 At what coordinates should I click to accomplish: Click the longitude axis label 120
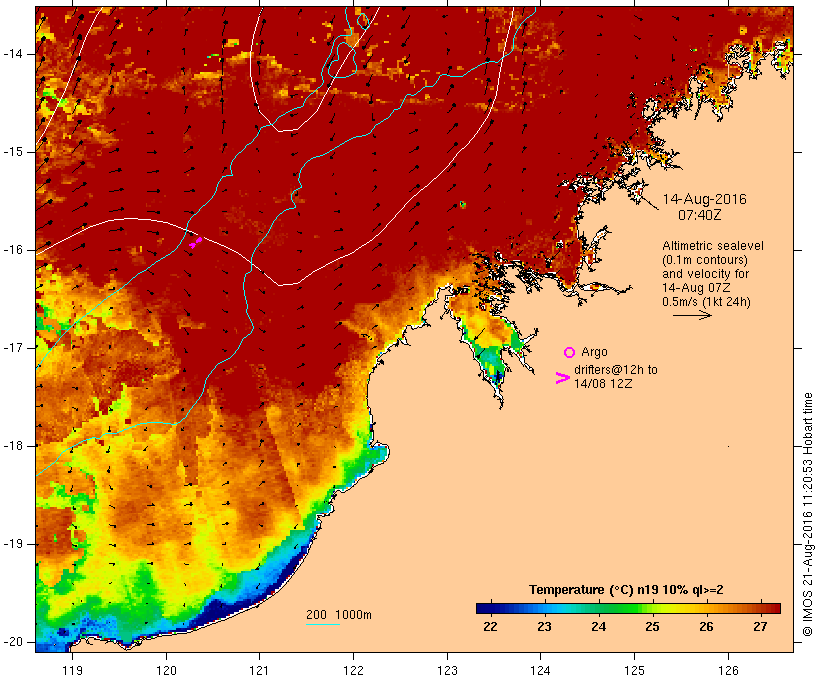tap(166, 670)
